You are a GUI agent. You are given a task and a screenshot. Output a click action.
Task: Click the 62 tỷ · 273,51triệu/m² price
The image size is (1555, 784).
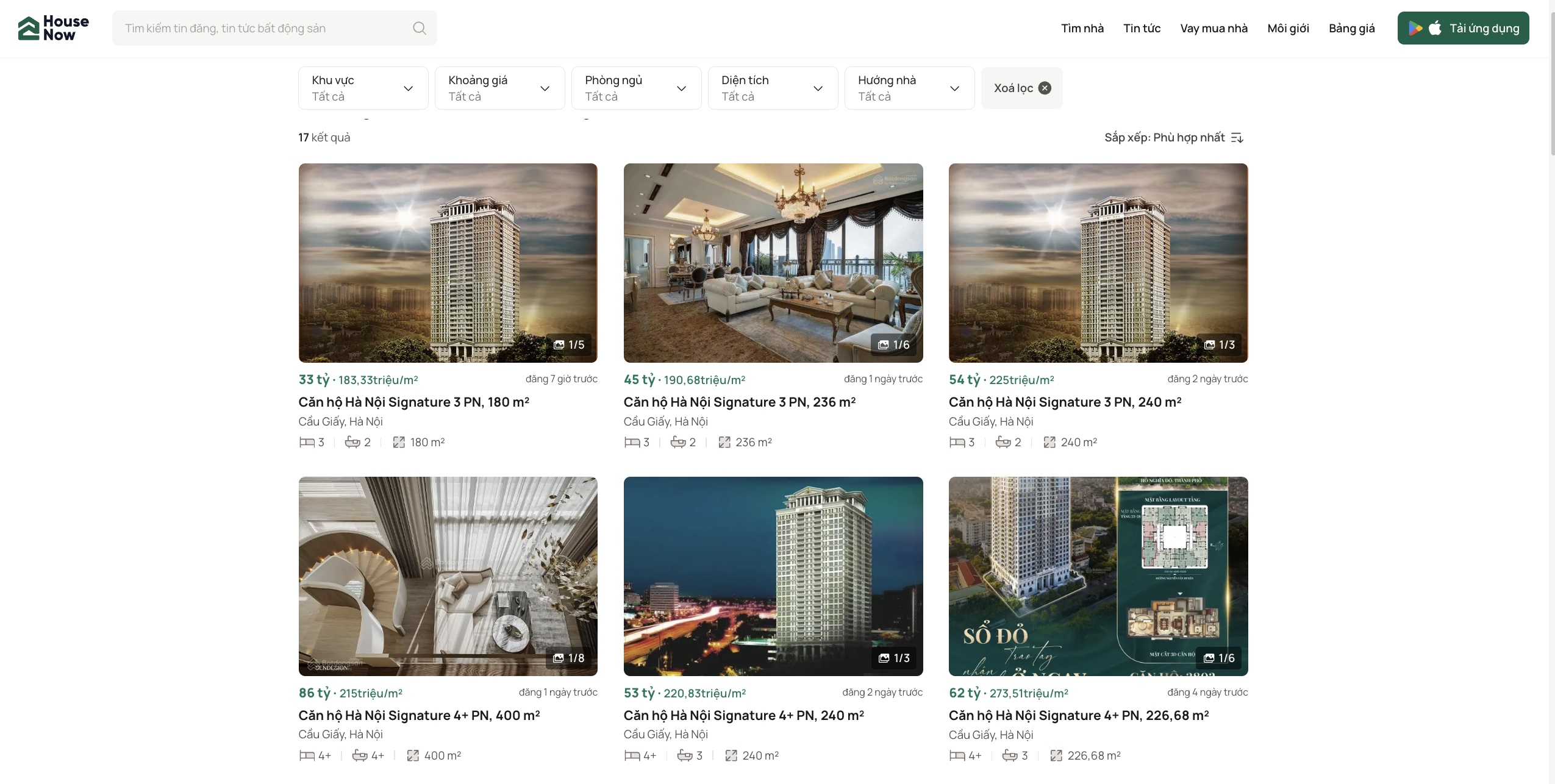click(x=1009, y=693)
